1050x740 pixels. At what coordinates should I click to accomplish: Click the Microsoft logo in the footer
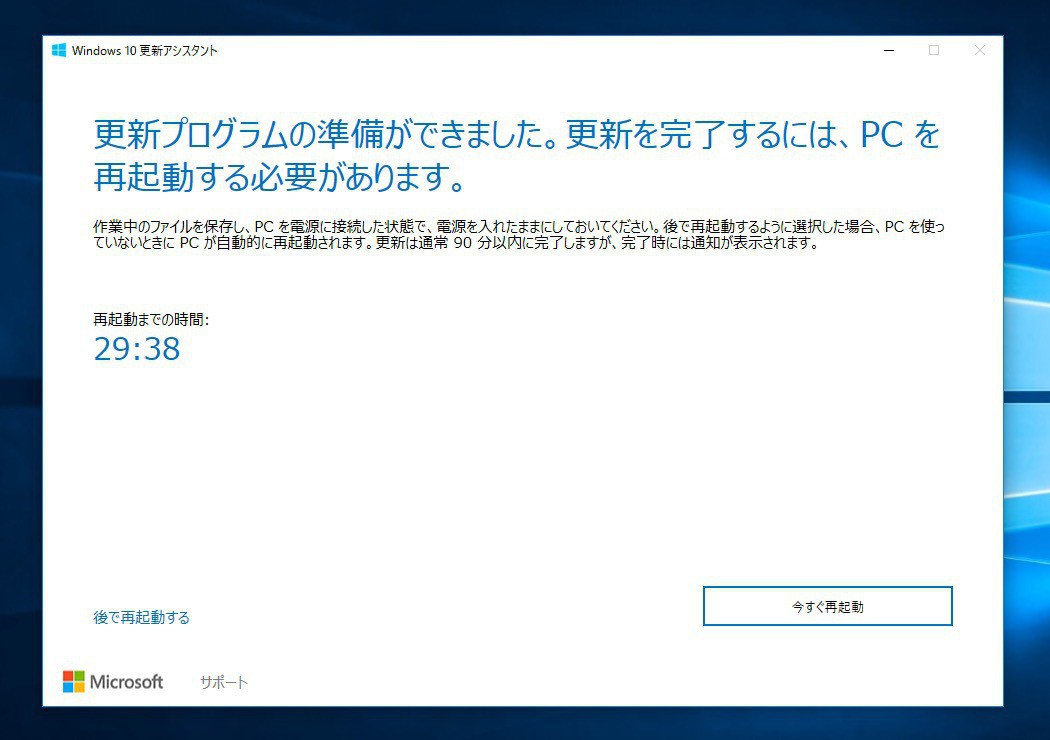click(x=112, y=682)
